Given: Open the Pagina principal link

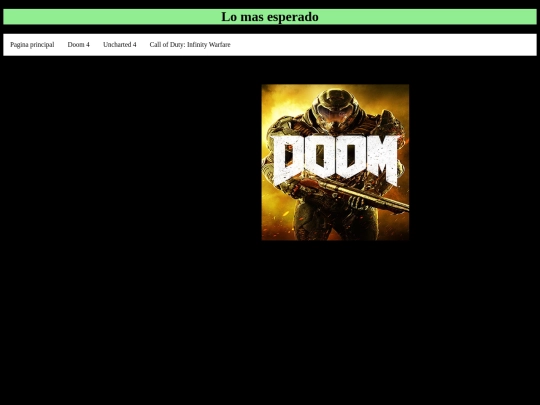Looking at the screenshot, I should [x=32, y=45].
